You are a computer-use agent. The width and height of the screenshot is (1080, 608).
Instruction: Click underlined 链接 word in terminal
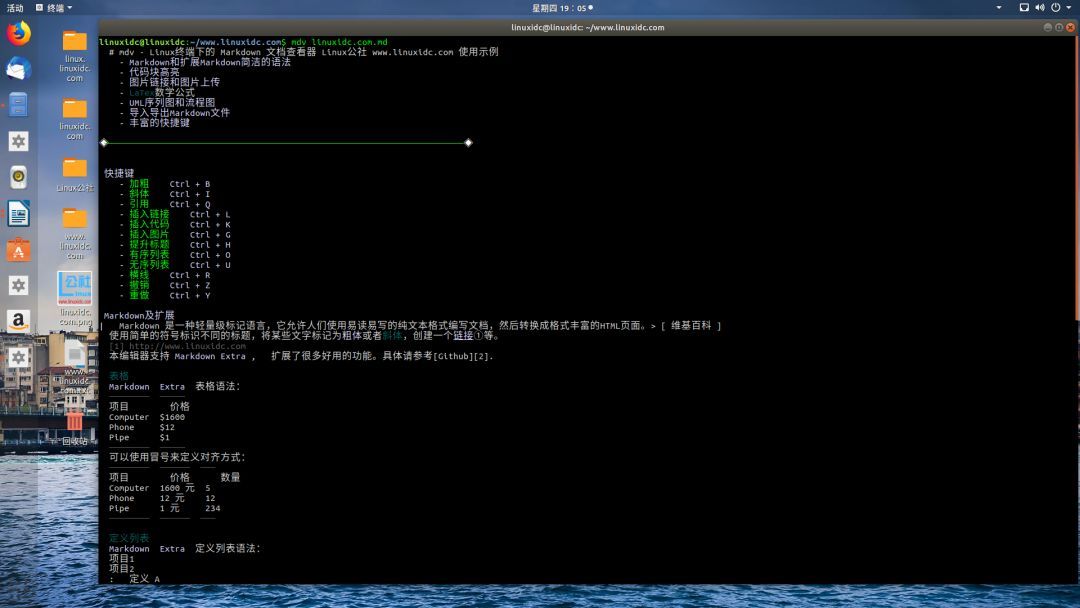pos(463,335)
